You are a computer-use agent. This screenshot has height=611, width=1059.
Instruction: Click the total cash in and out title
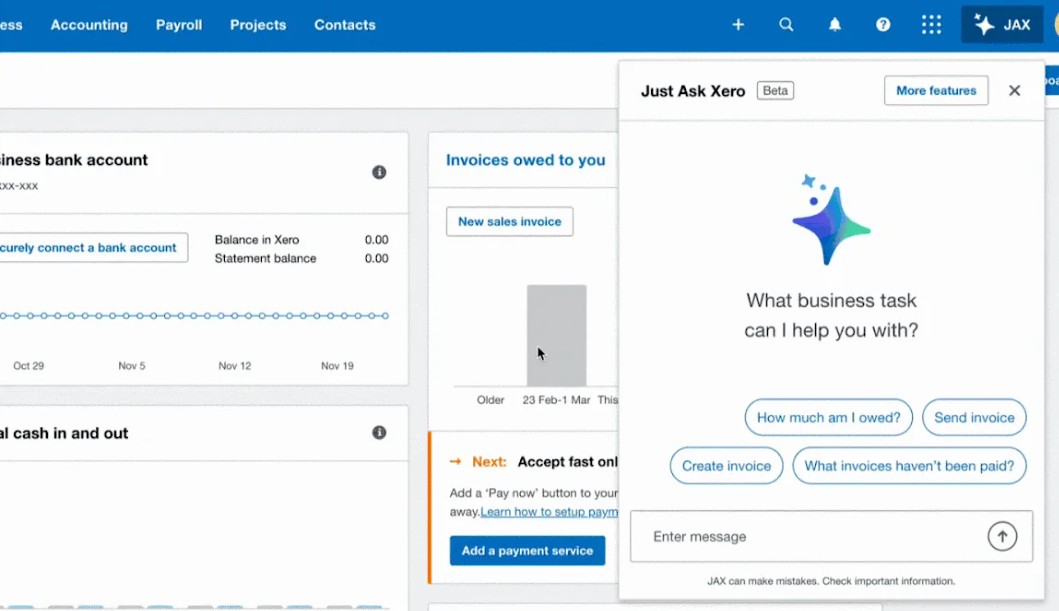click(64, 433)
